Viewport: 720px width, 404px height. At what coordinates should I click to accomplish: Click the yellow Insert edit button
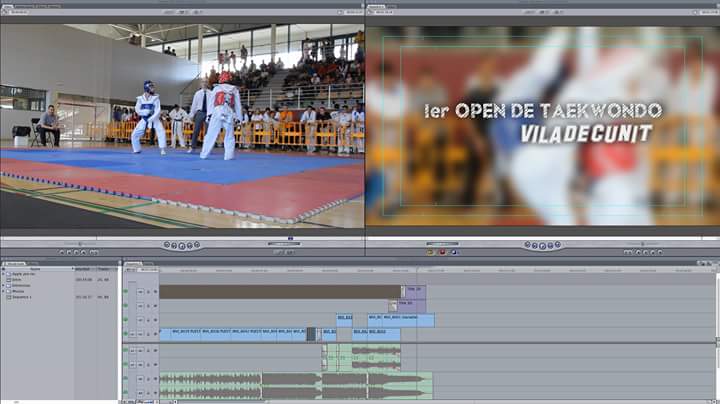pyautogui.click(x=430, y=252)
